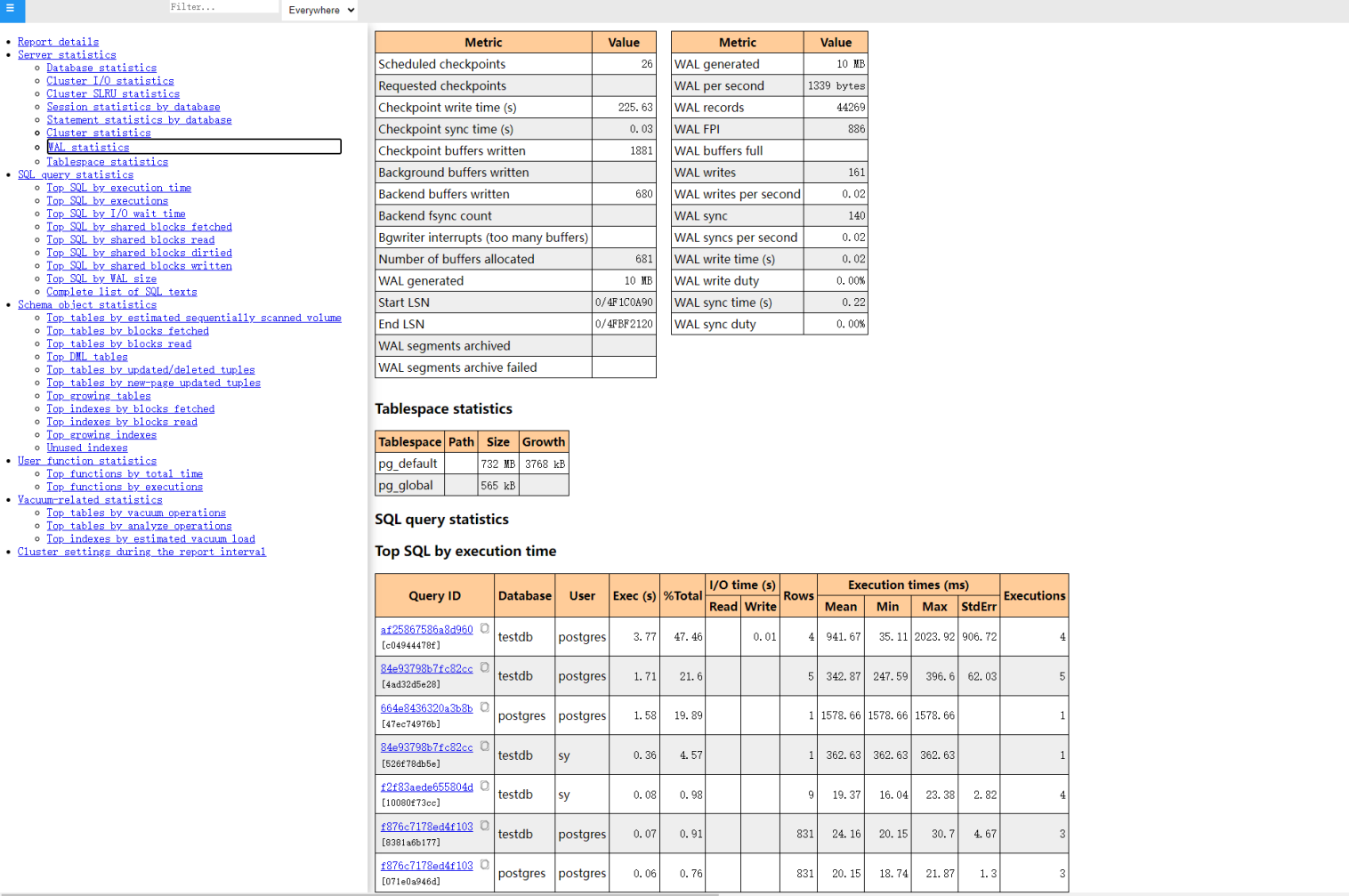Open the hamburger menu in the top bar
This screenshot has width=1349, height=896.
coord(11,8)
